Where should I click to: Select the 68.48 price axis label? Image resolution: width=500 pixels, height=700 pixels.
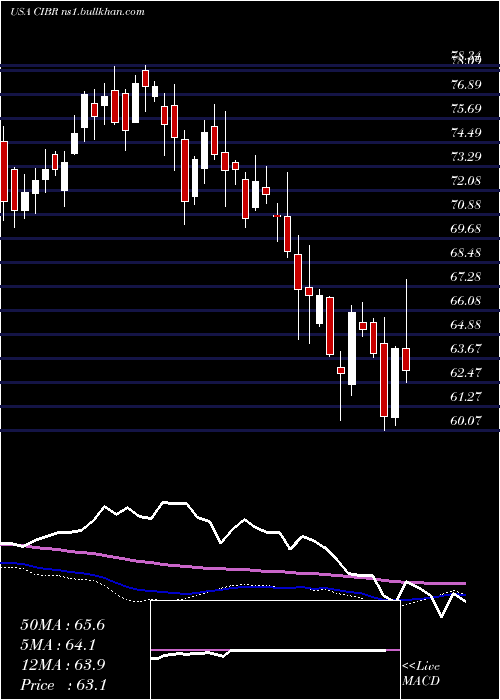[466, 253]
